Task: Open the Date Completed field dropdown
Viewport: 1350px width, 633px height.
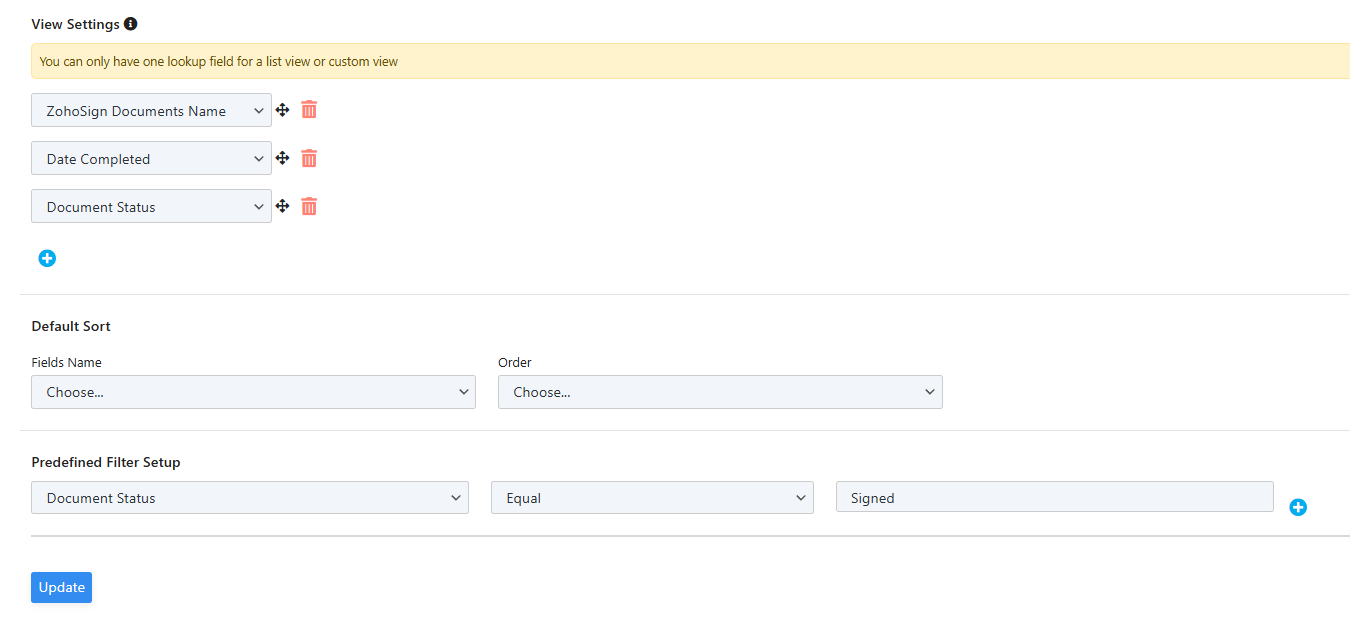Action: coord(151,159)
